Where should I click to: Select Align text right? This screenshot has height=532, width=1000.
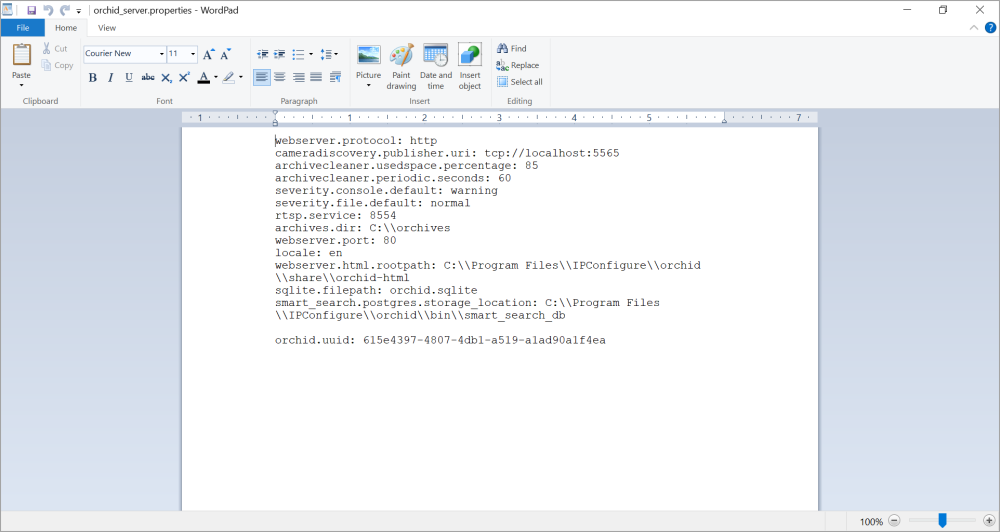click(298, 77)
